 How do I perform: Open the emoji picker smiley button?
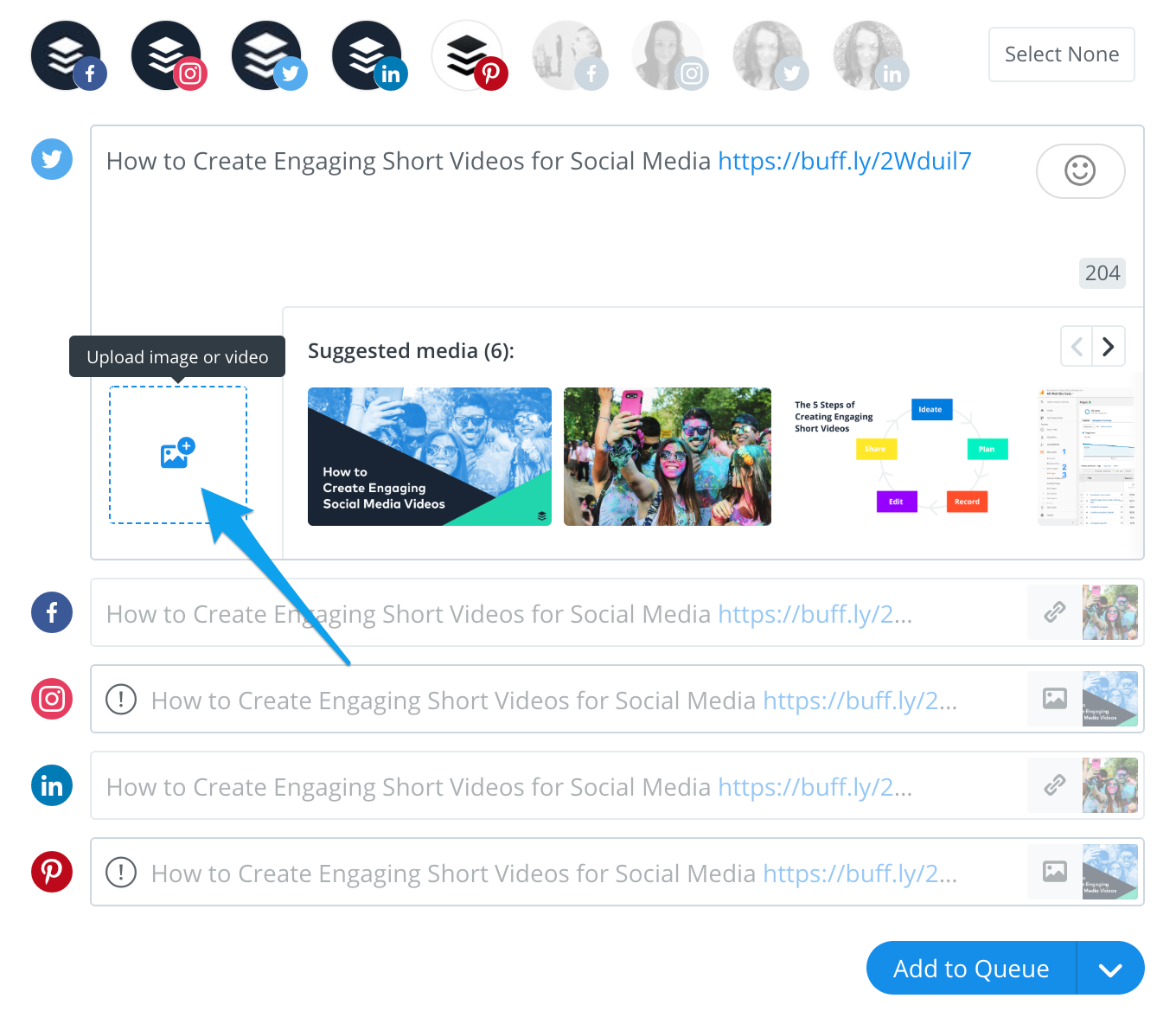(1080, 170)
